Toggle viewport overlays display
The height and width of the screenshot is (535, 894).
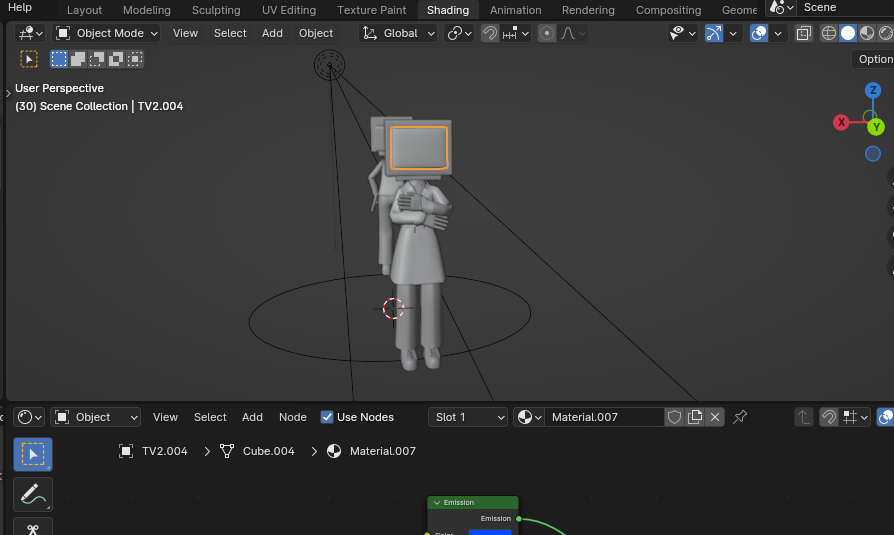[759, 33]
